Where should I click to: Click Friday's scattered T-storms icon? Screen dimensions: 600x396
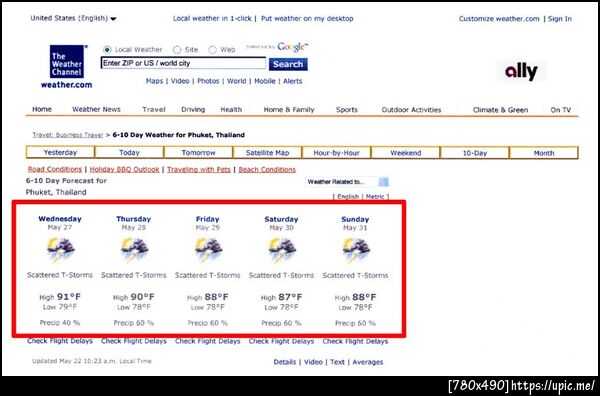click(208, 249)
